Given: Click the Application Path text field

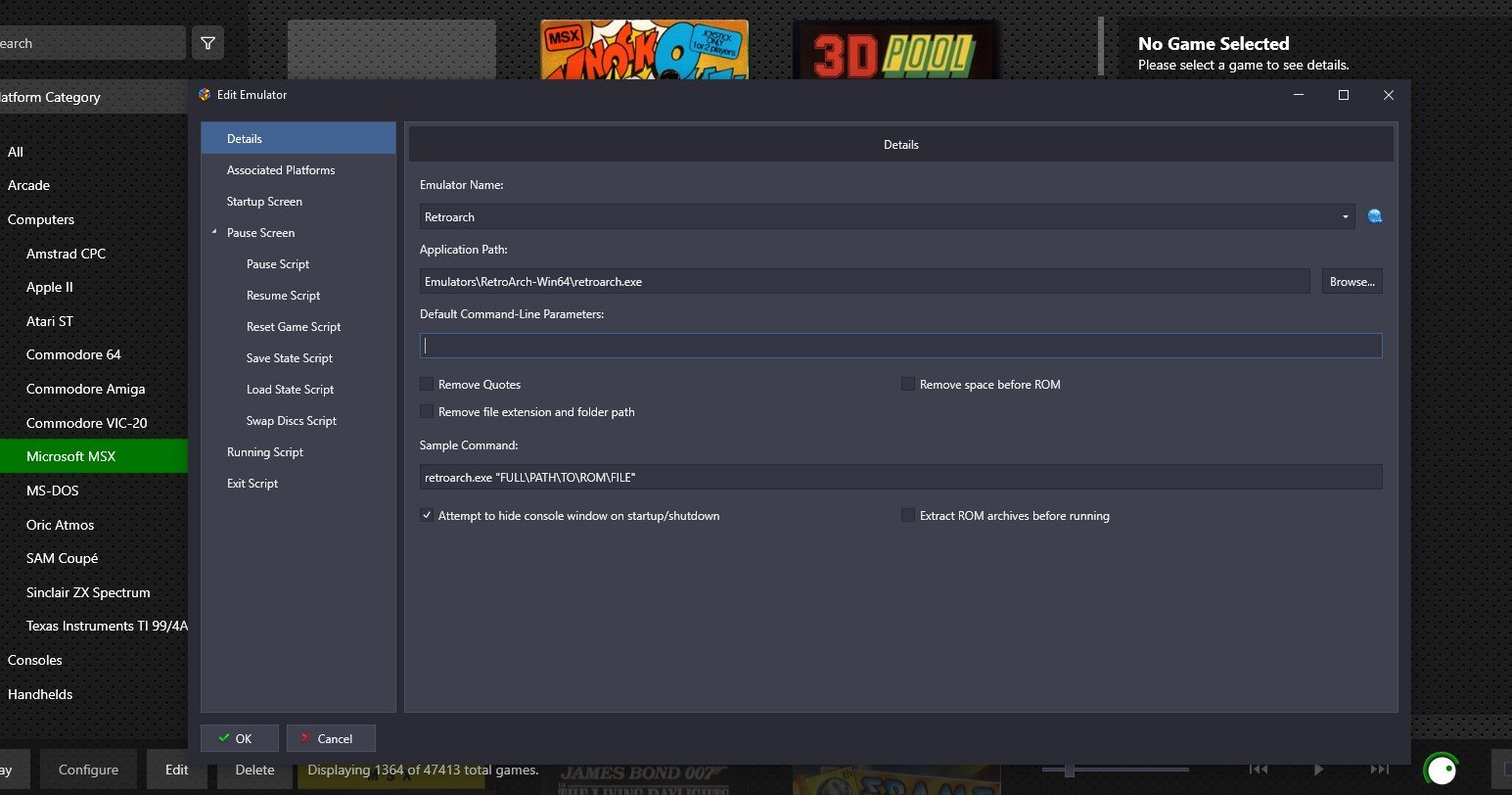Looking at the screenshot, I should point(864,281).
